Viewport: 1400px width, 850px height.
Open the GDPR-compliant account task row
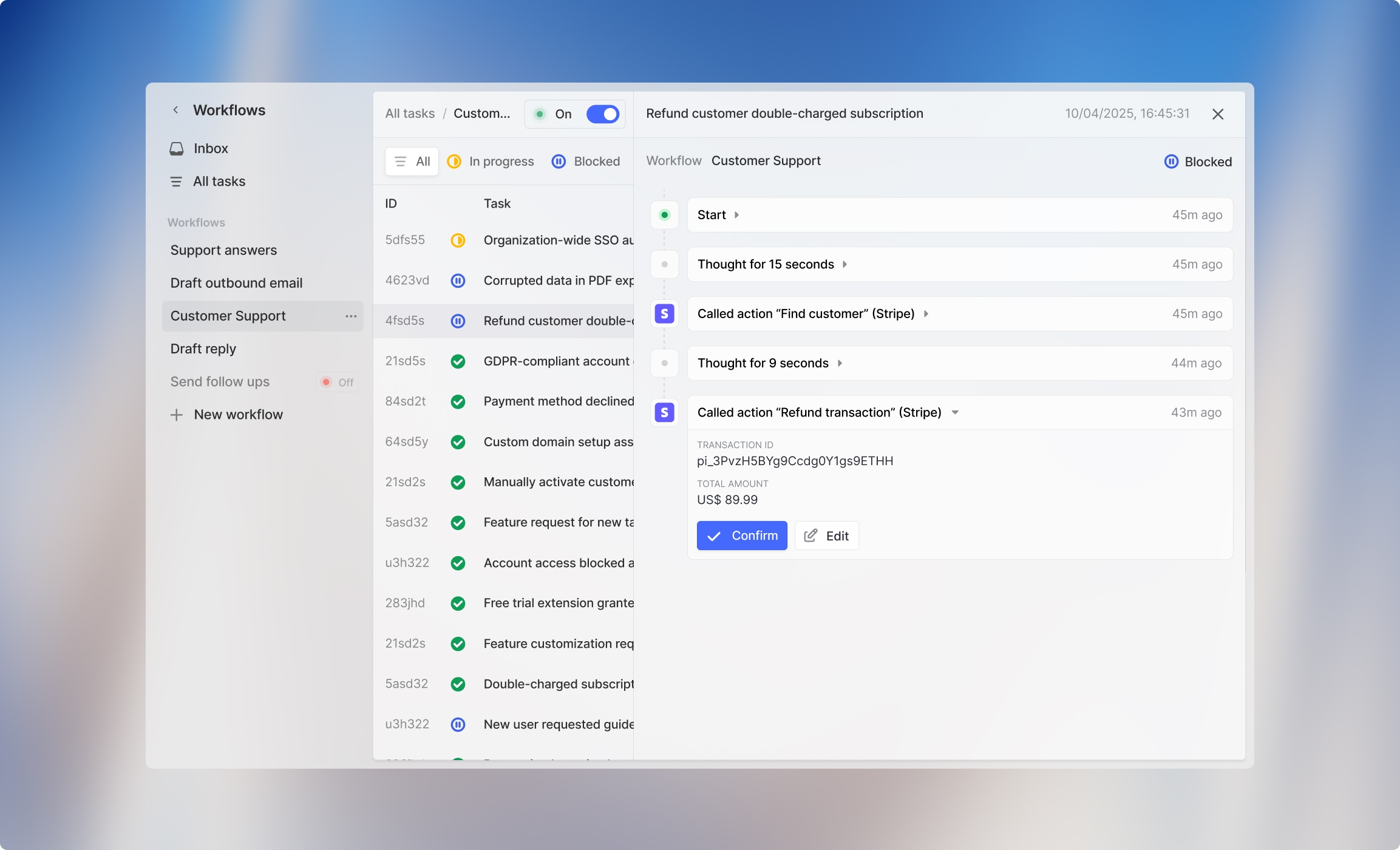point(556,361)
